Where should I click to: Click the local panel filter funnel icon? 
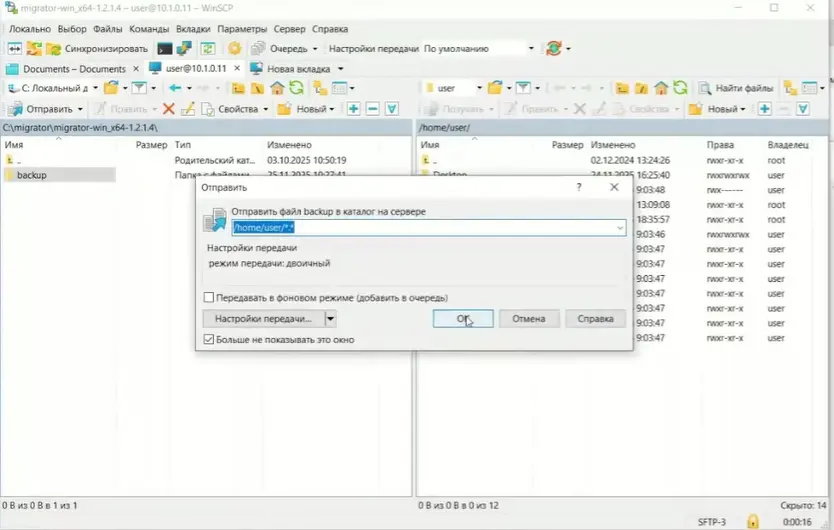click(x=139, y=88)
